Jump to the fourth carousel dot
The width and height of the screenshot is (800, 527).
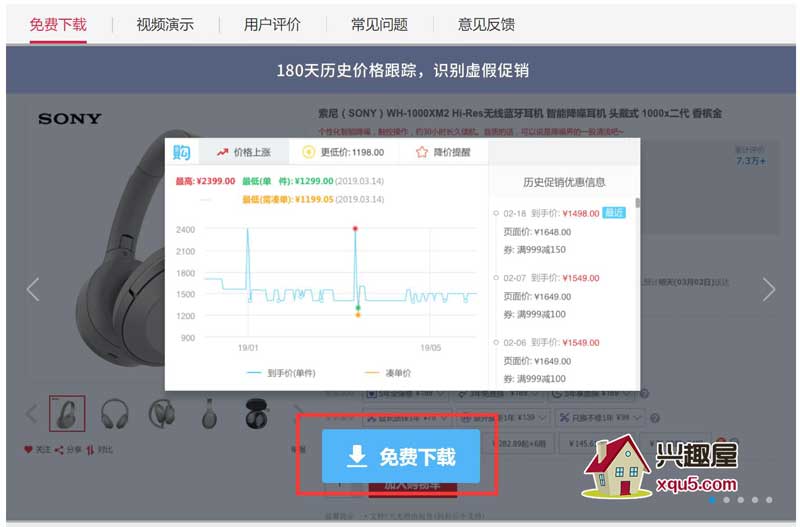tap(755, 500)
